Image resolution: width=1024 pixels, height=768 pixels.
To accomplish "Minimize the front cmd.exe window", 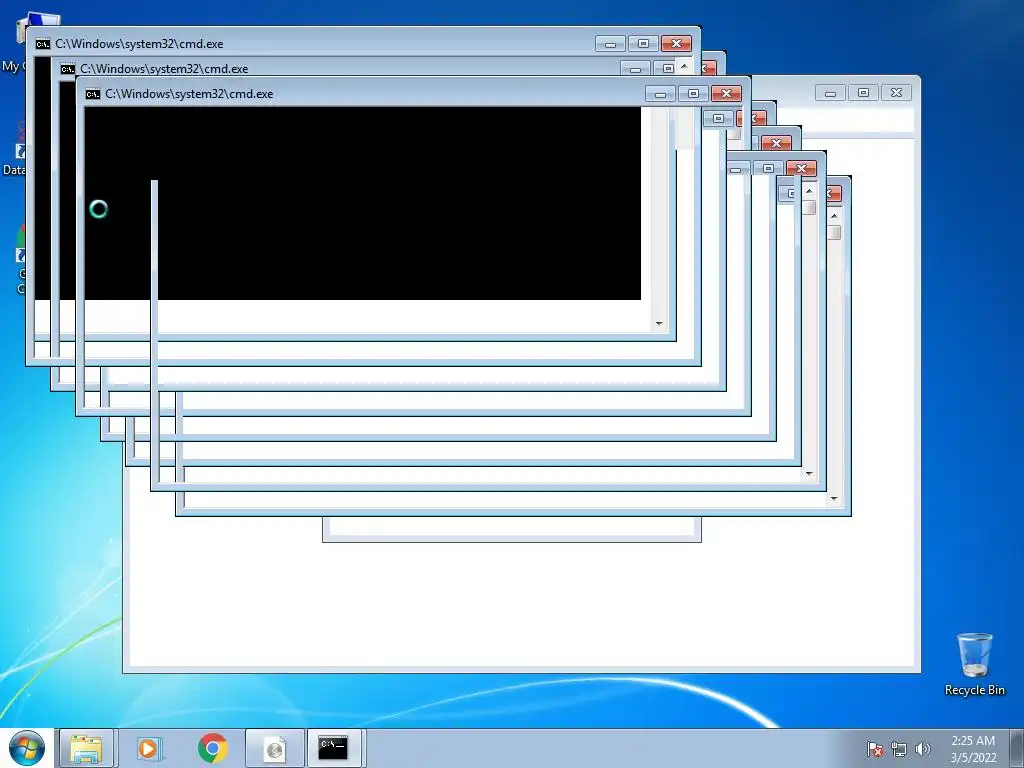I will [x=660, y=93].
